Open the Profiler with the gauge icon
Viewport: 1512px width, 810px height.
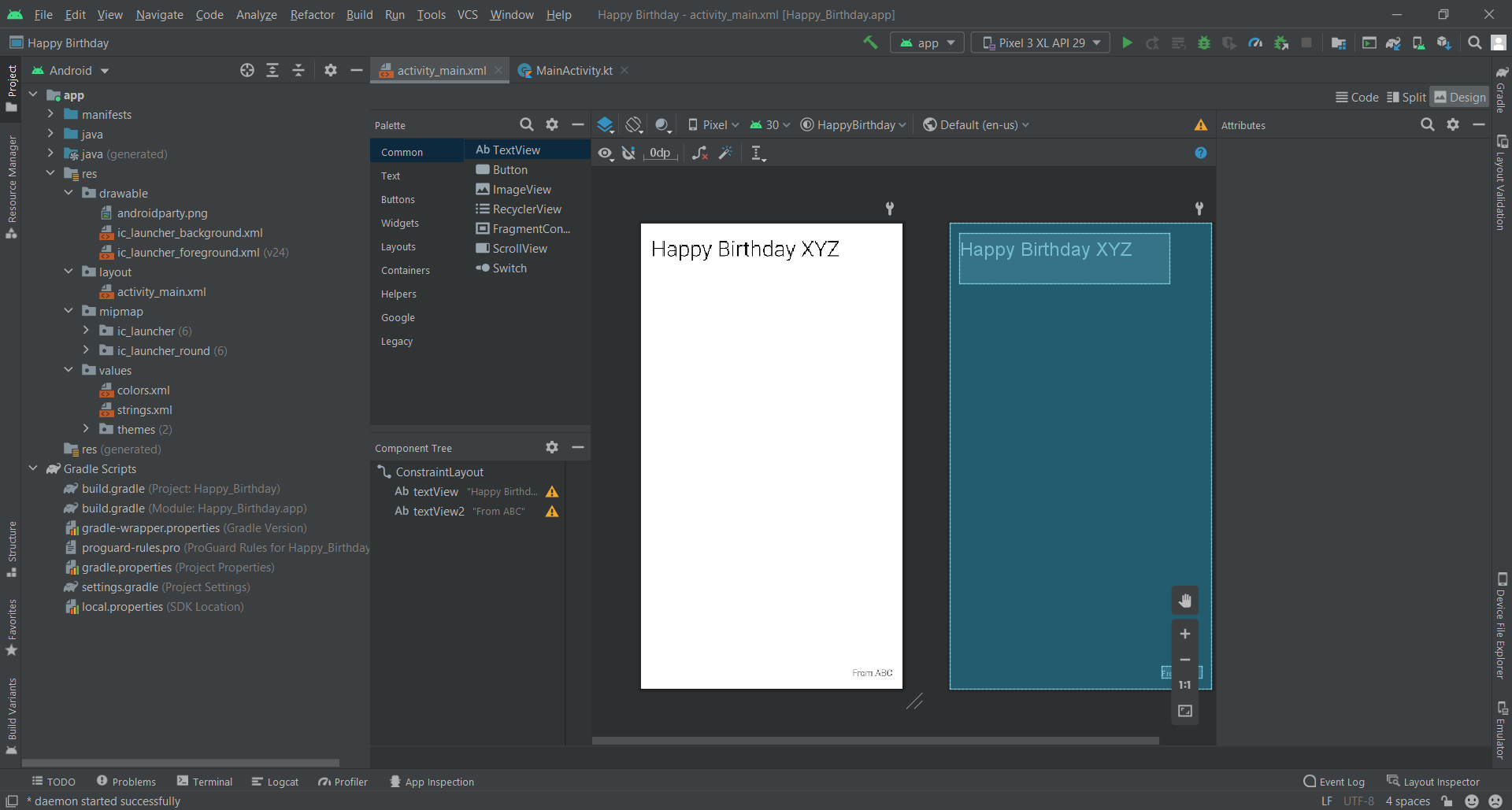pos(1255,43)
